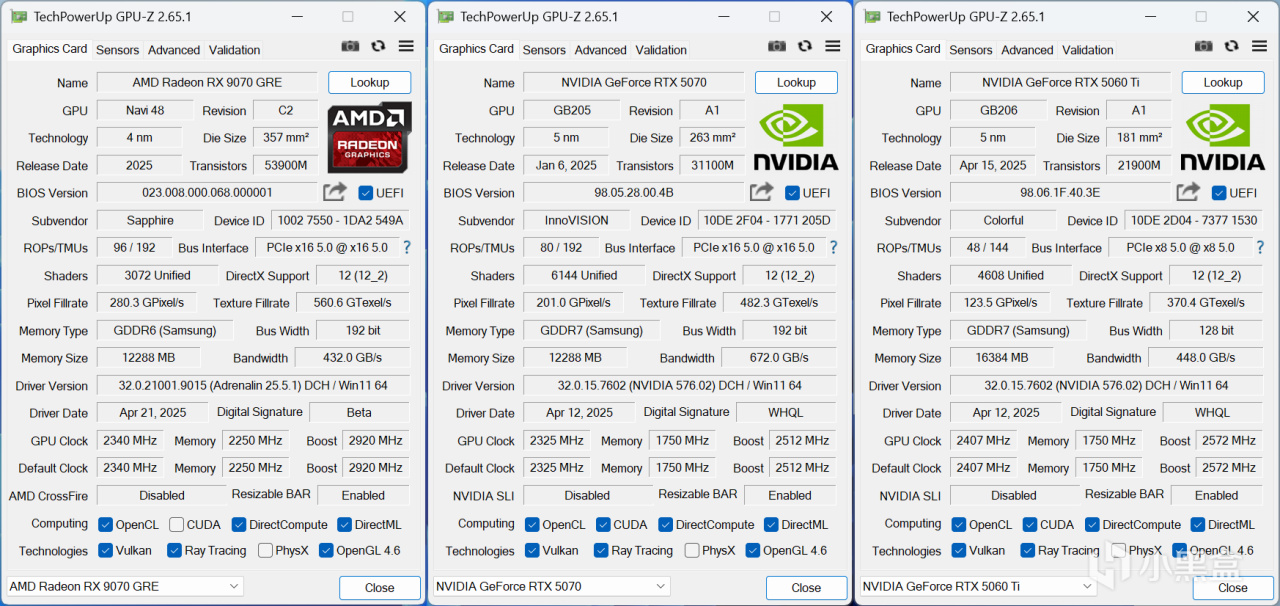Refresh the RX 9070 GRE window data
This screenshot has width=1280, height=606.
378,46
